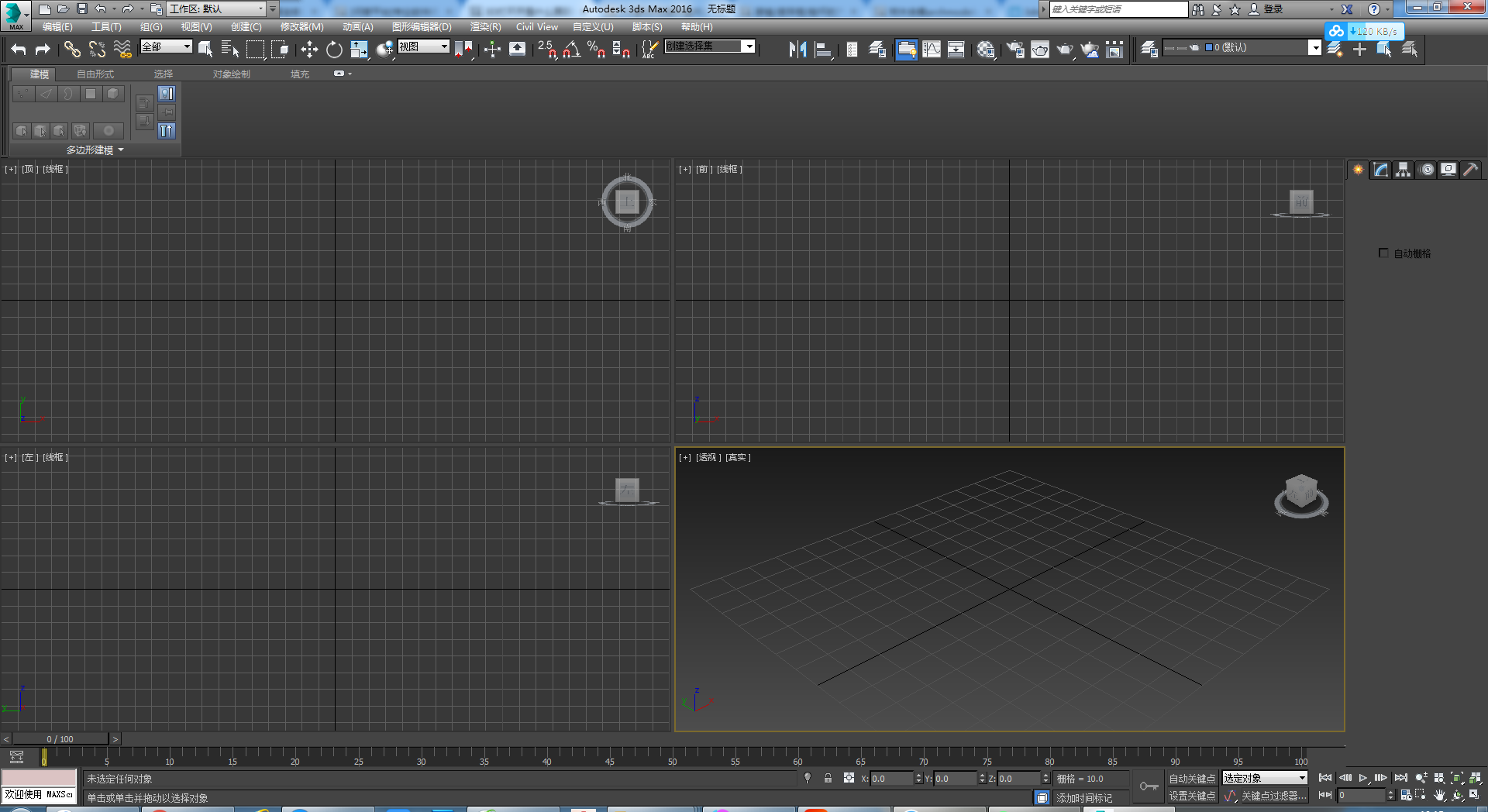The width and height of the screenshot is (1488, 812).
Task: Open the top viewport [+] menu
Action: tap(11, 169)
